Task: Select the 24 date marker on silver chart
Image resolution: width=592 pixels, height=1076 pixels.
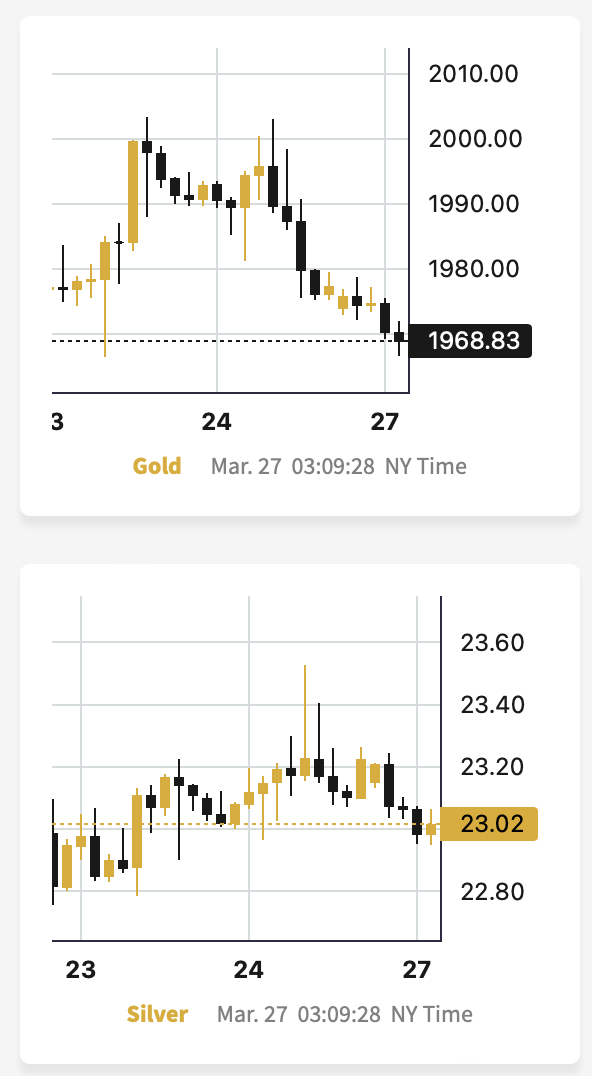Action: 248,970
